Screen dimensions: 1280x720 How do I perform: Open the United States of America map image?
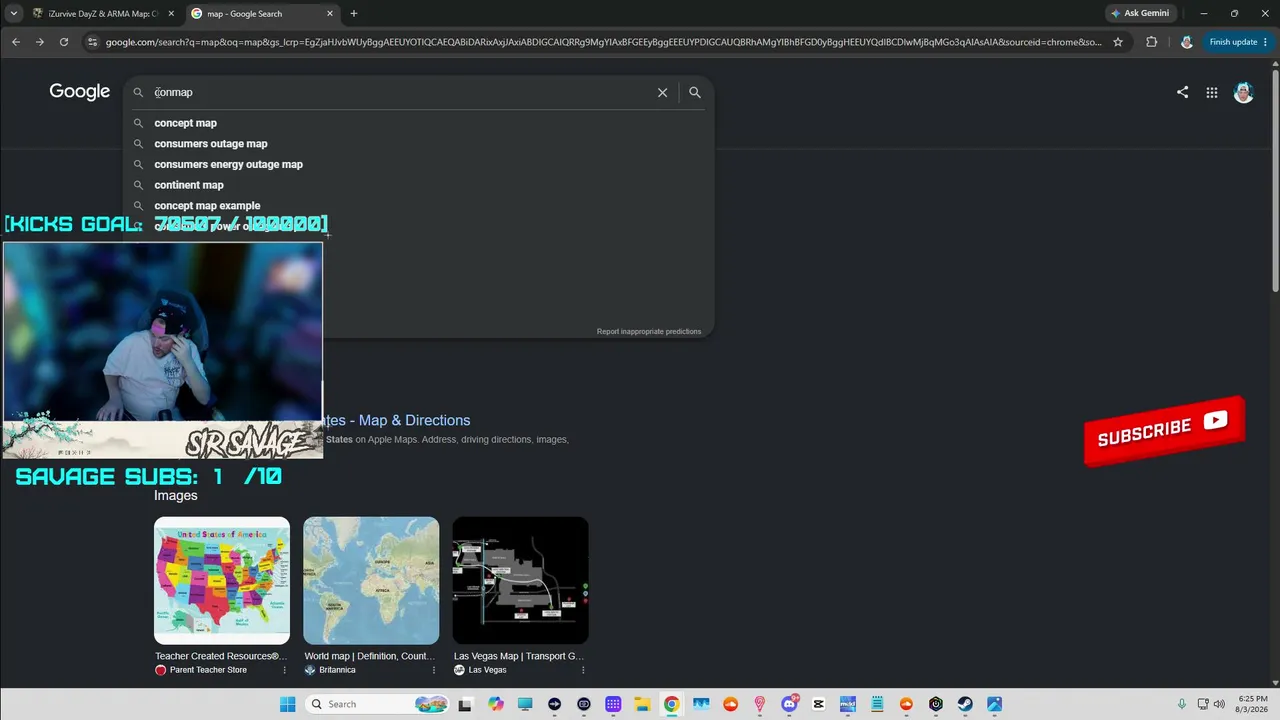[x=222, y=580]
